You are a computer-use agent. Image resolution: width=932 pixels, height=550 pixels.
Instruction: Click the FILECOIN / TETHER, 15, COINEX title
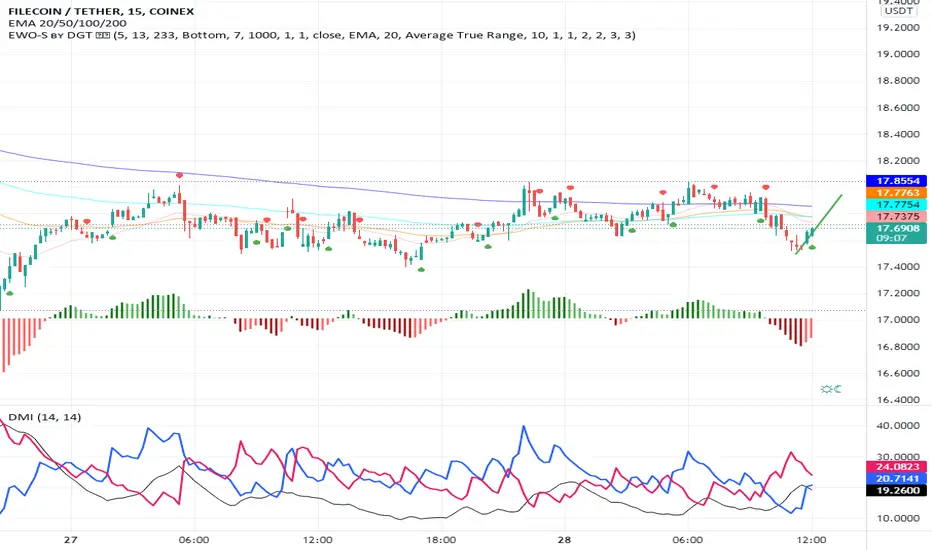[101, 11]
